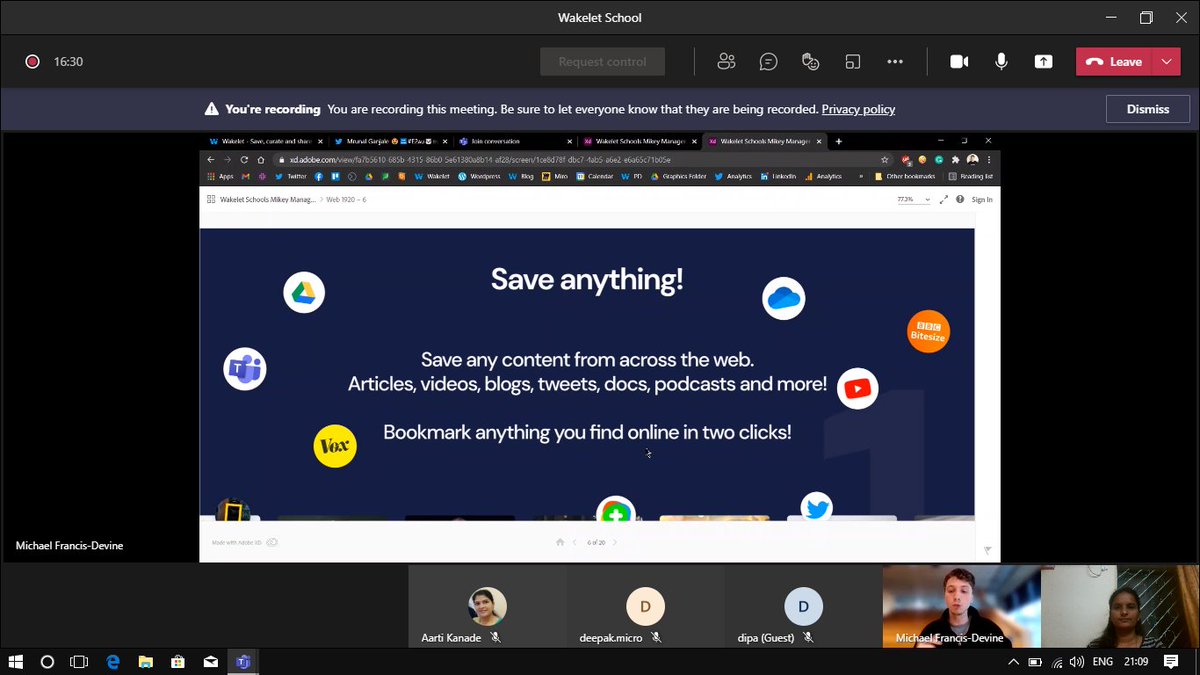Viewport: 1200px width, 675px height.
Task: Click muted mic icon beside dipa (Guest)
Action: click(808, 638)
